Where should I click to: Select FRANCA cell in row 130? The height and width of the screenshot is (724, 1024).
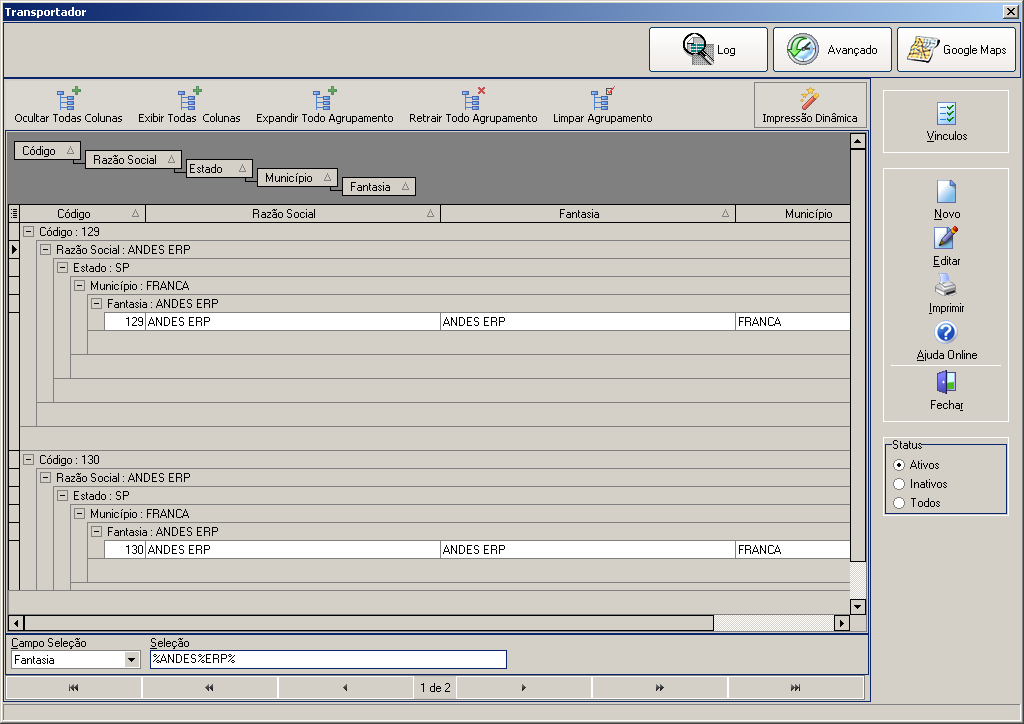click(x=793, y=550)
